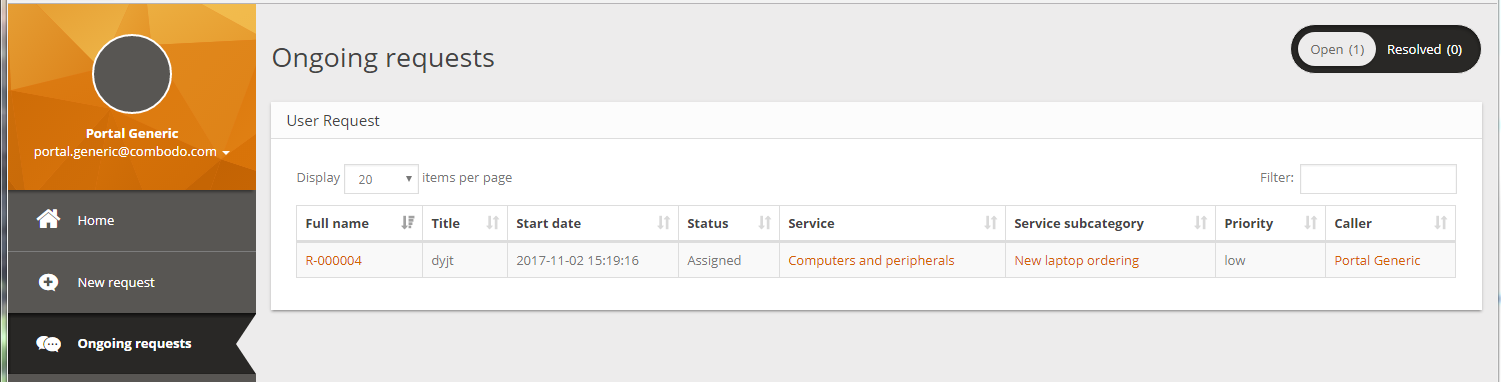Image resolution: width=1501 pixels, height=382 pixels.
Task: Sort by Full name using sort icon
Action: [x=407, y=223]
